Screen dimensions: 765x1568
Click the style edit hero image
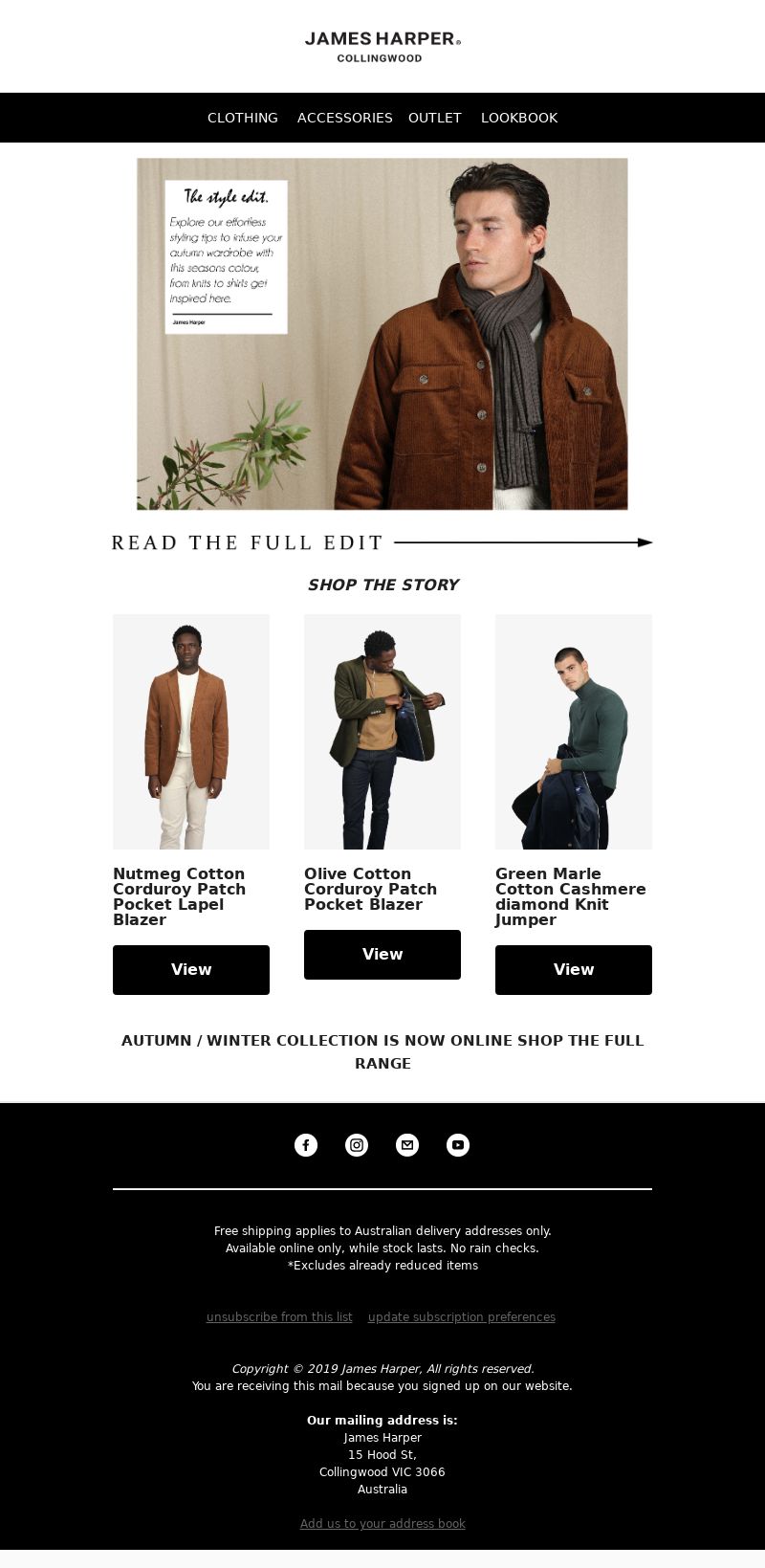[382, 334]
